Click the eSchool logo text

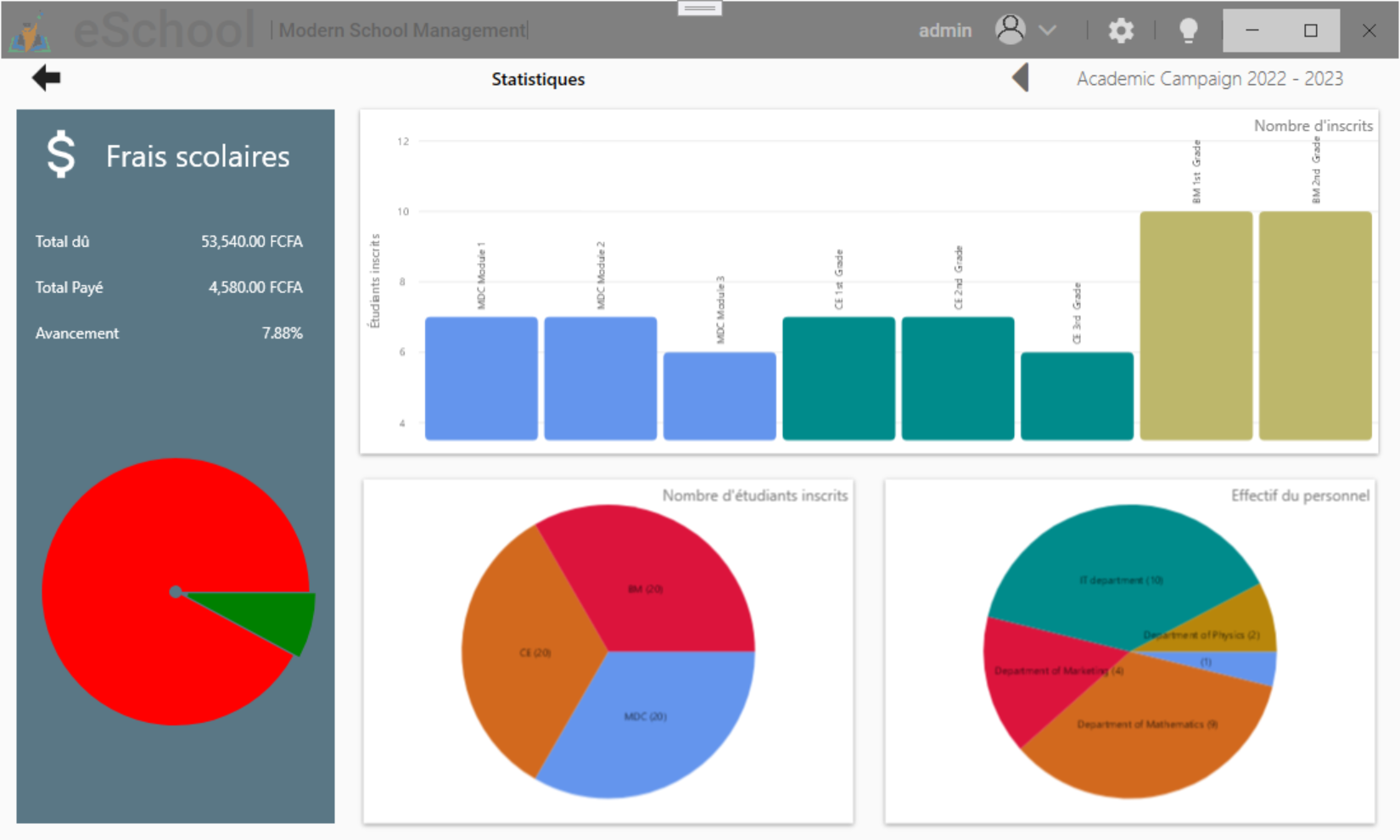coord(161,28)
